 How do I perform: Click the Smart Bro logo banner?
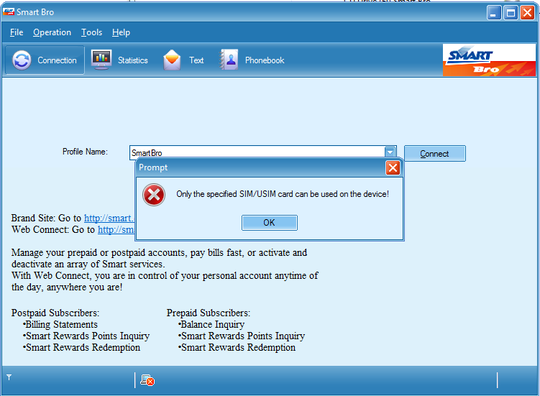(x=489, y=60)
